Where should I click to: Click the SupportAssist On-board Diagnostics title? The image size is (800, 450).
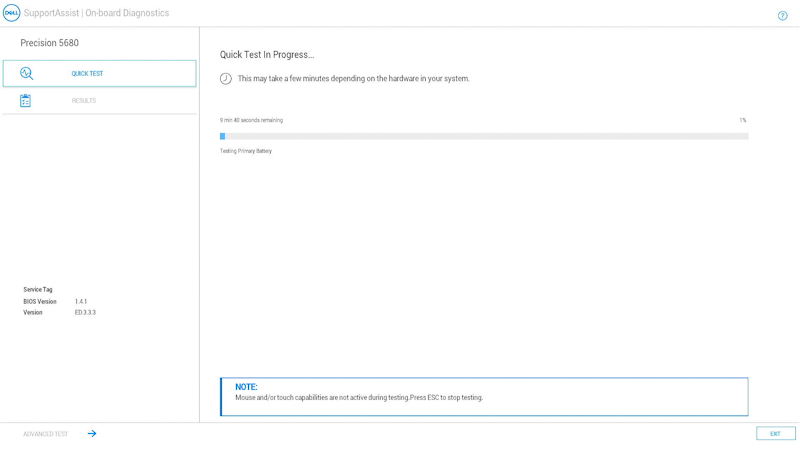pos(97,13)
